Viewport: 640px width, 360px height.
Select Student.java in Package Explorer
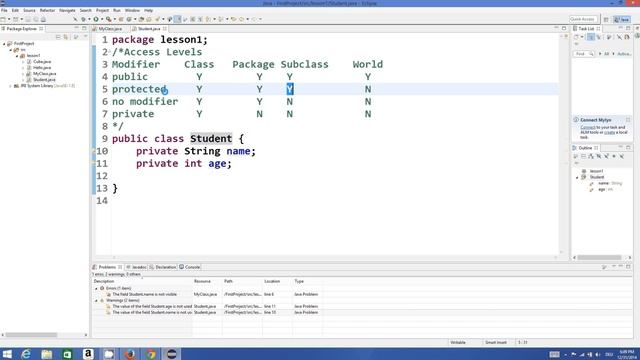click(x=44, y=80)
